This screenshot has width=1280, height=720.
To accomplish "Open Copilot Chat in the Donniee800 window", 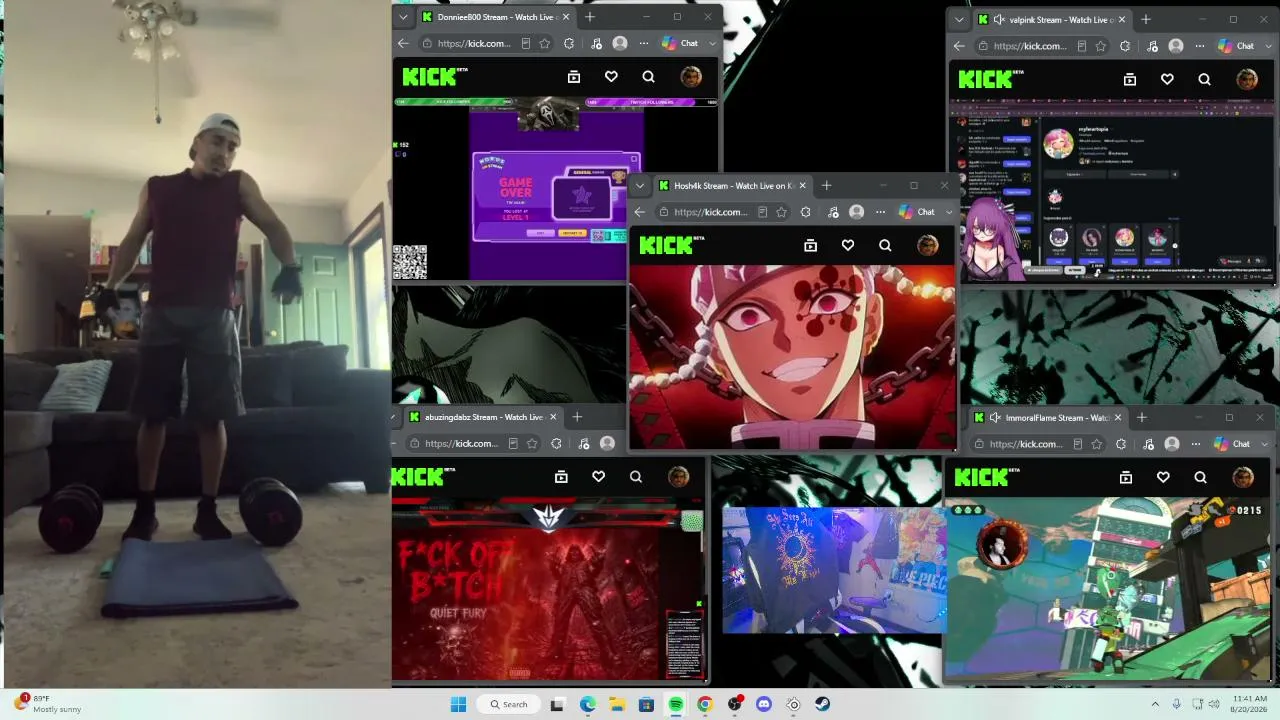I will point(680,44).
